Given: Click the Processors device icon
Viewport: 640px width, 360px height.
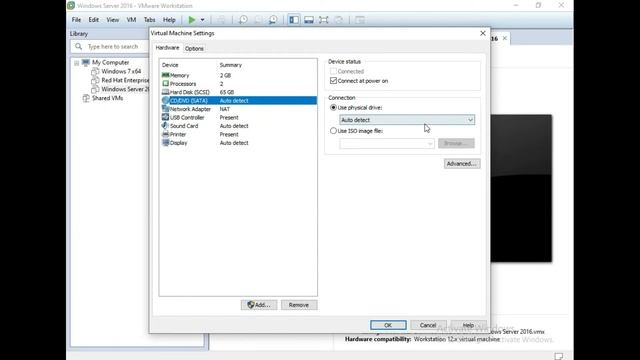Looking at the screenshot, I should click(x=165, y=83).
